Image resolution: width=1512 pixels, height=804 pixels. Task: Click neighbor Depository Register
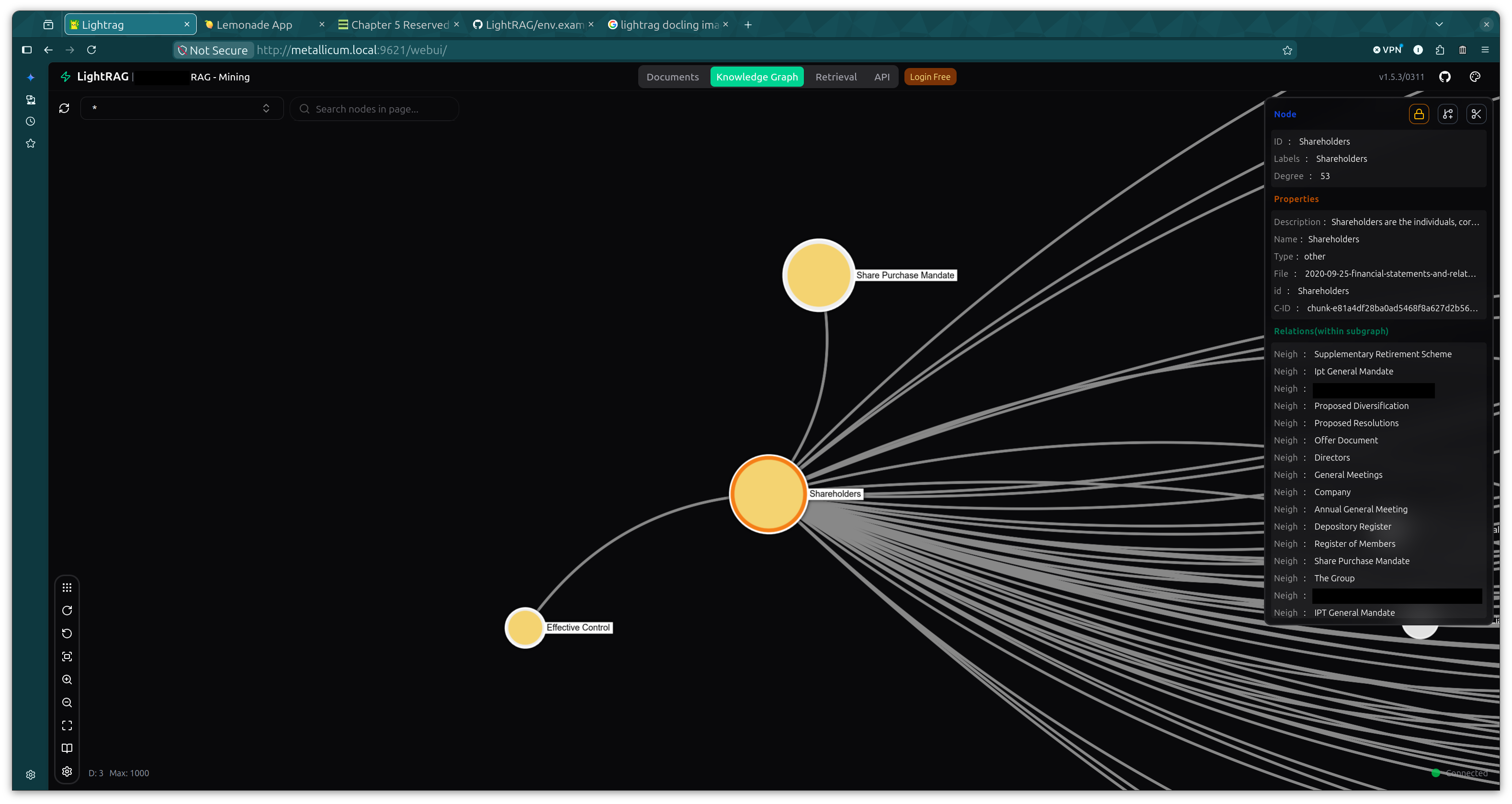1353,526
